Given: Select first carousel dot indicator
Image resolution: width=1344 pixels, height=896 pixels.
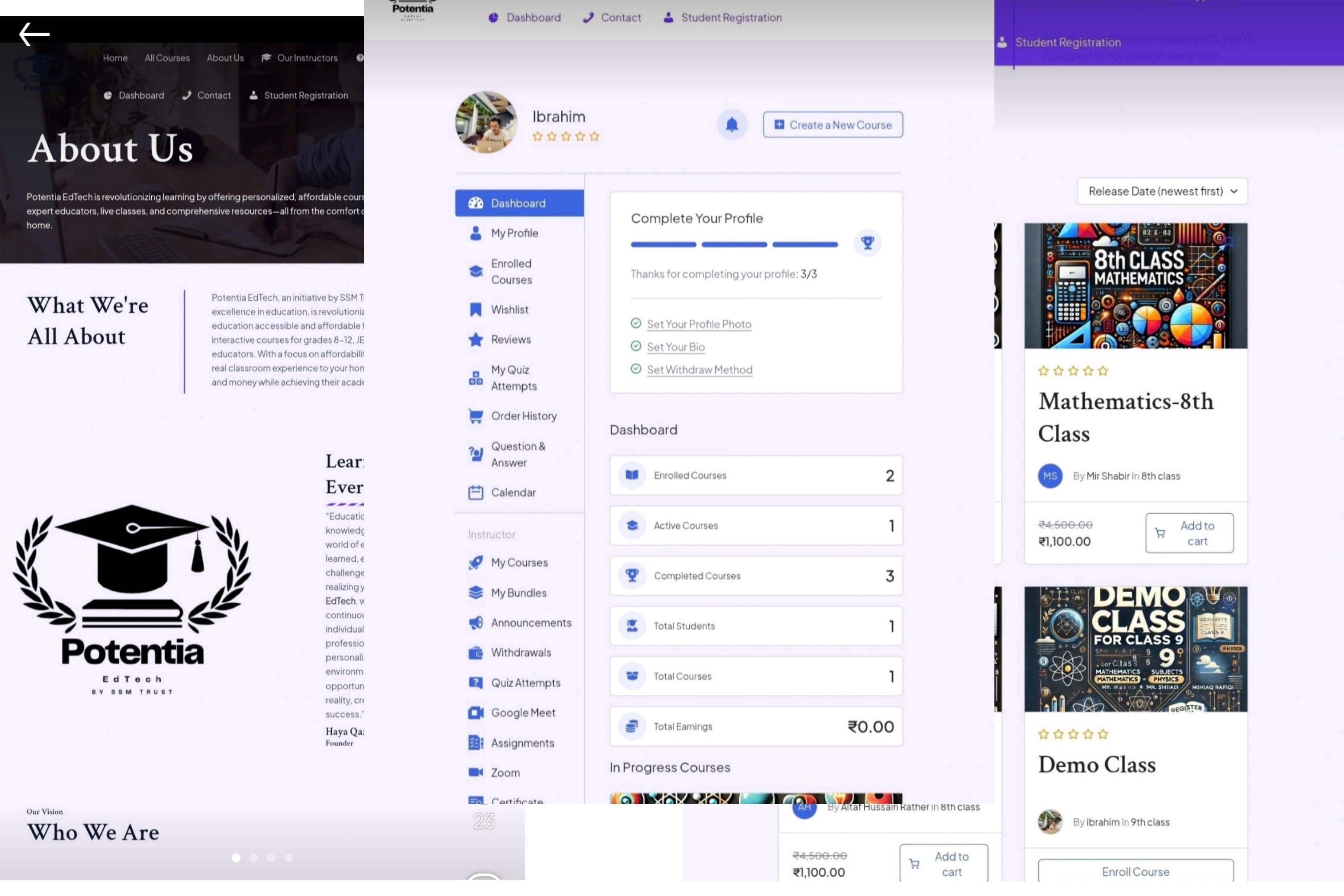Looking at the screenshot, I should 236,858.
